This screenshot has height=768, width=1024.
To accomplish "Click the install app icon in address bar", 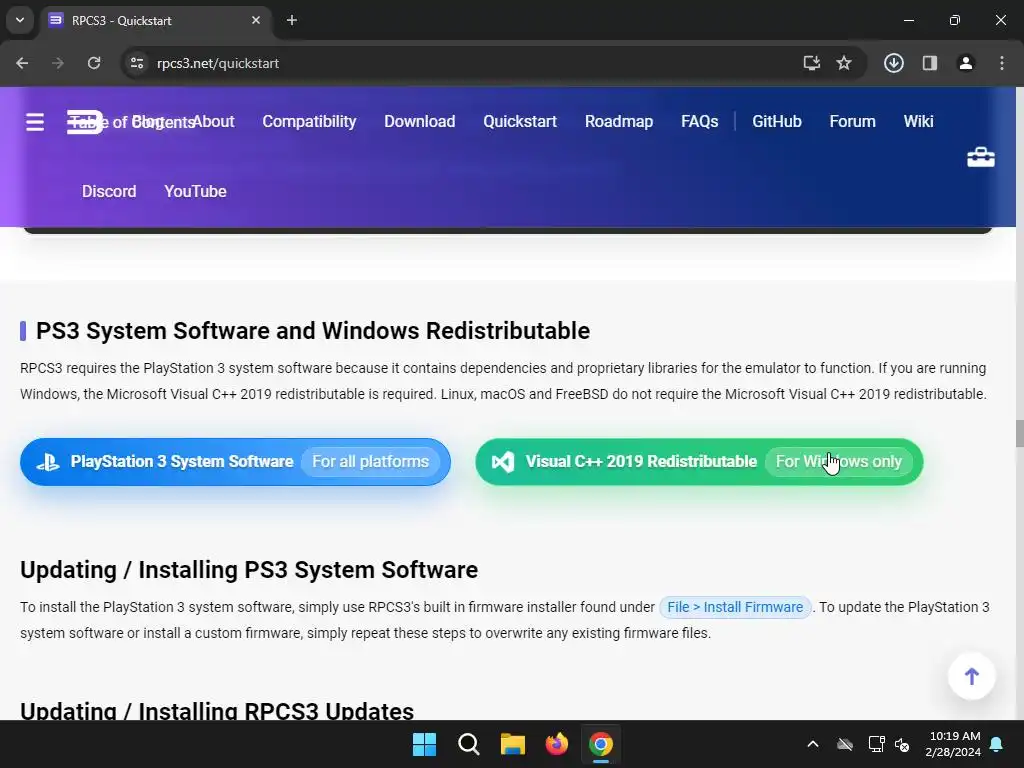I will [x=811, y=63].
